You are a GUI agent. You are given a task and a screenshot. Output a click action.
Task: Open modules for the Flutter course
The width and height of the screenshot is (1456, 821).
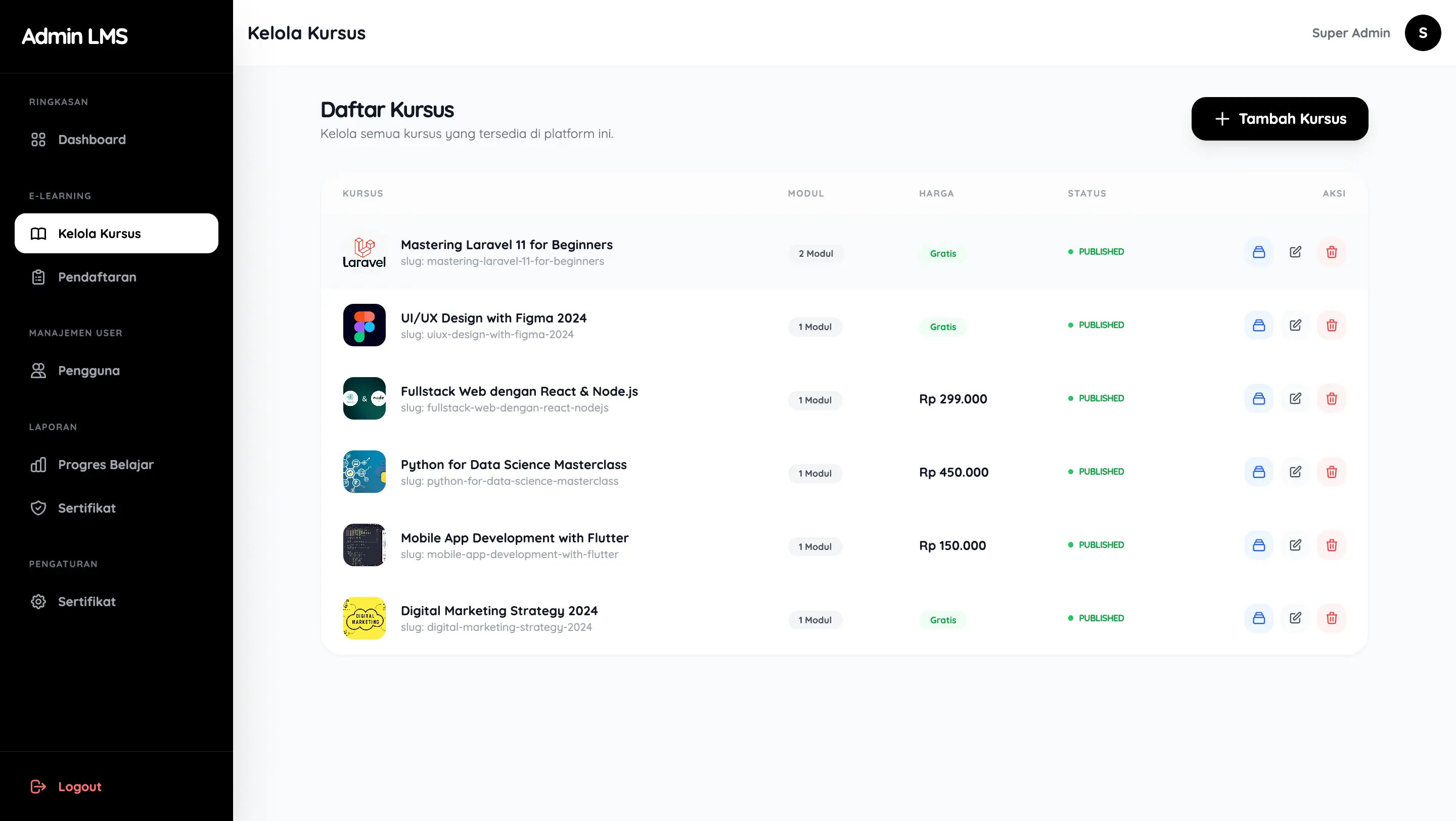coord(1258,545)
